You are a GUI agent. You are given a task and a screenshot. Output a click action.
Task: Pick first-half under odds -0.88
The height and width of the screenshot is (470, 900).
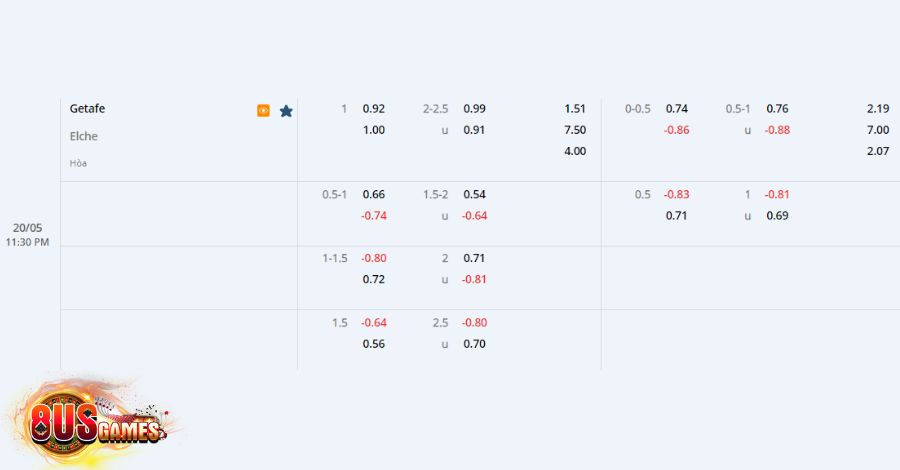pyautogui.click(x=777, y=130)
